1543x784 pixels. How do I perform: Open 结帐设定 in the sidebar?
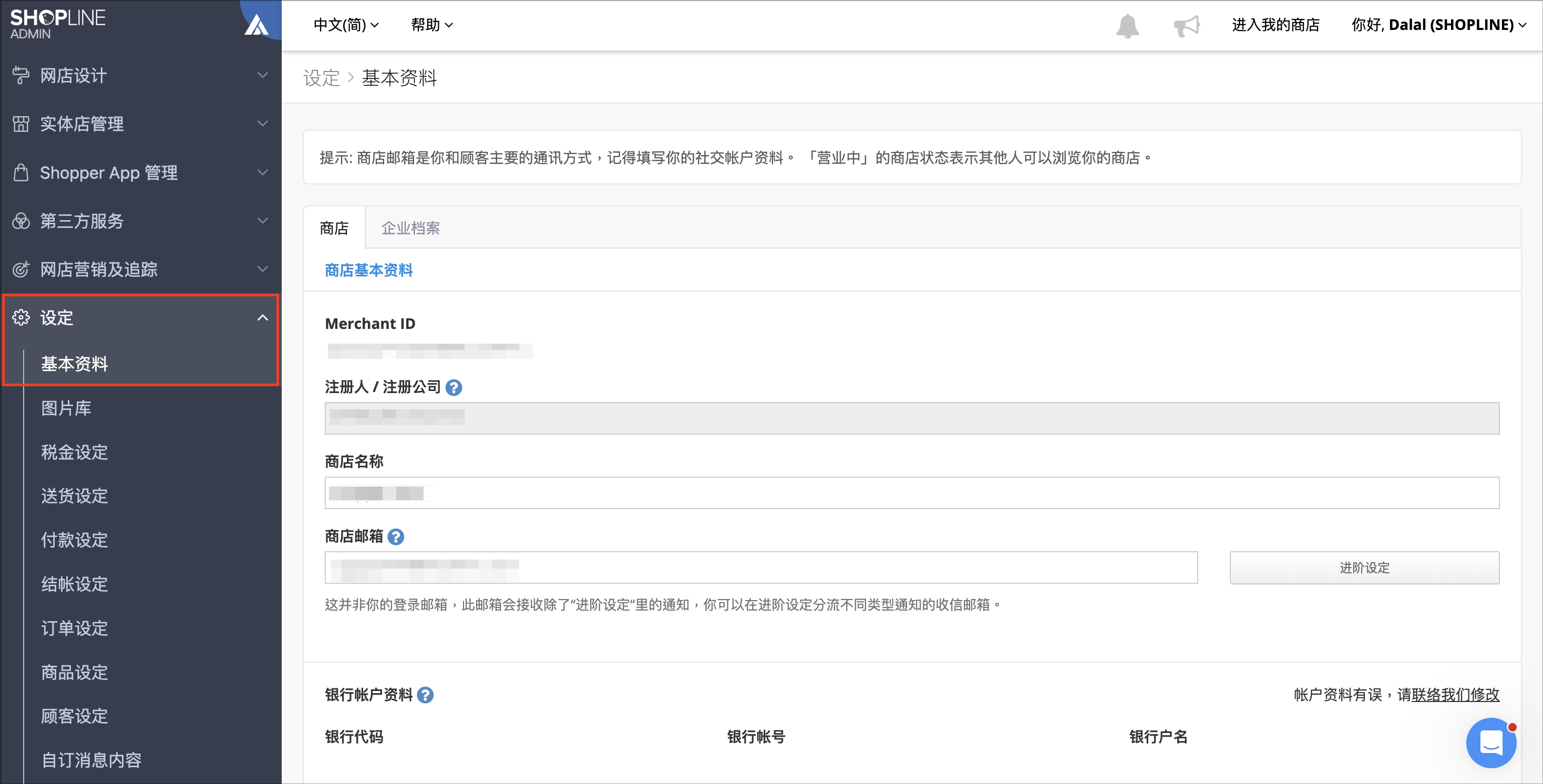point(74,584)
